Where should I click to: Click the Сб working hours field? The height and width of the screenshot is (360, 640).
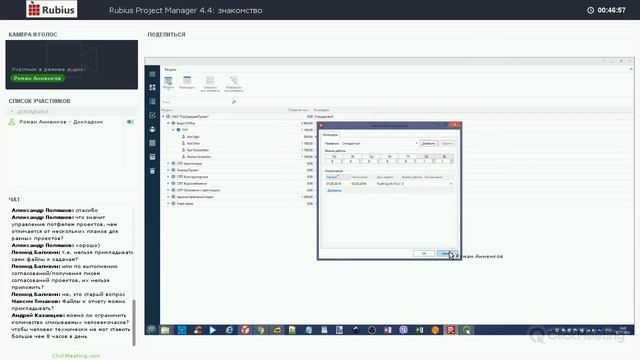[426, 161]
